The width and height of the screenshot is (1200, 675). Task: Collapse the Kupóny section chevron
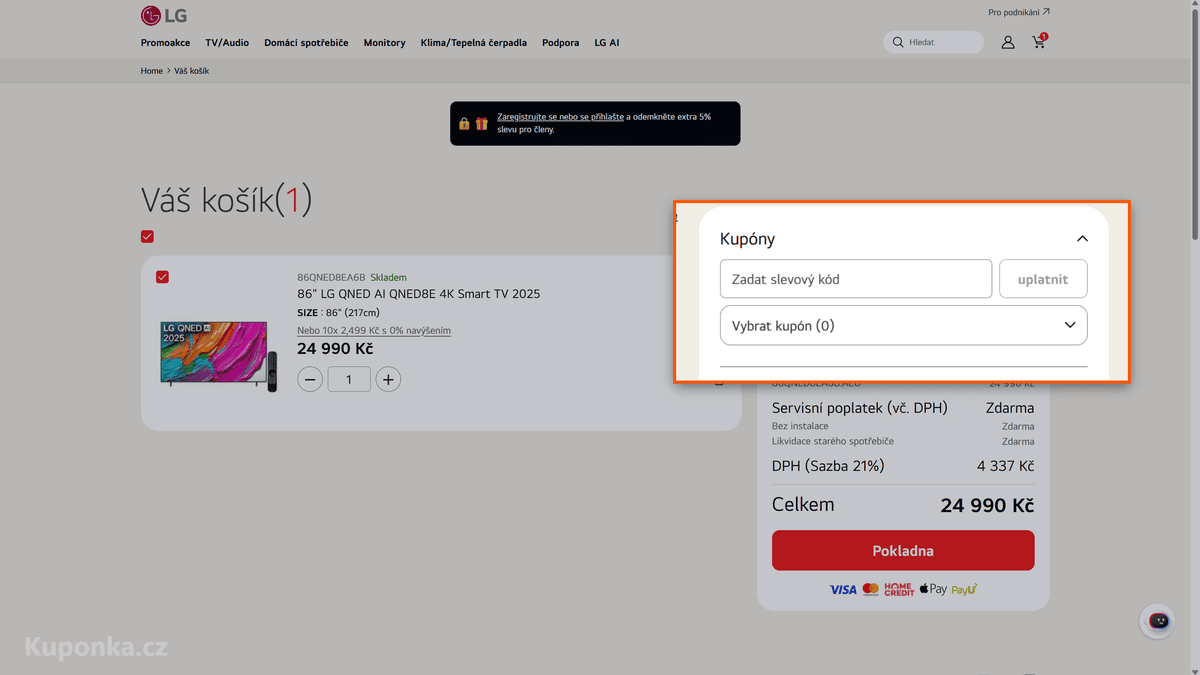(x=1081, y=239)
